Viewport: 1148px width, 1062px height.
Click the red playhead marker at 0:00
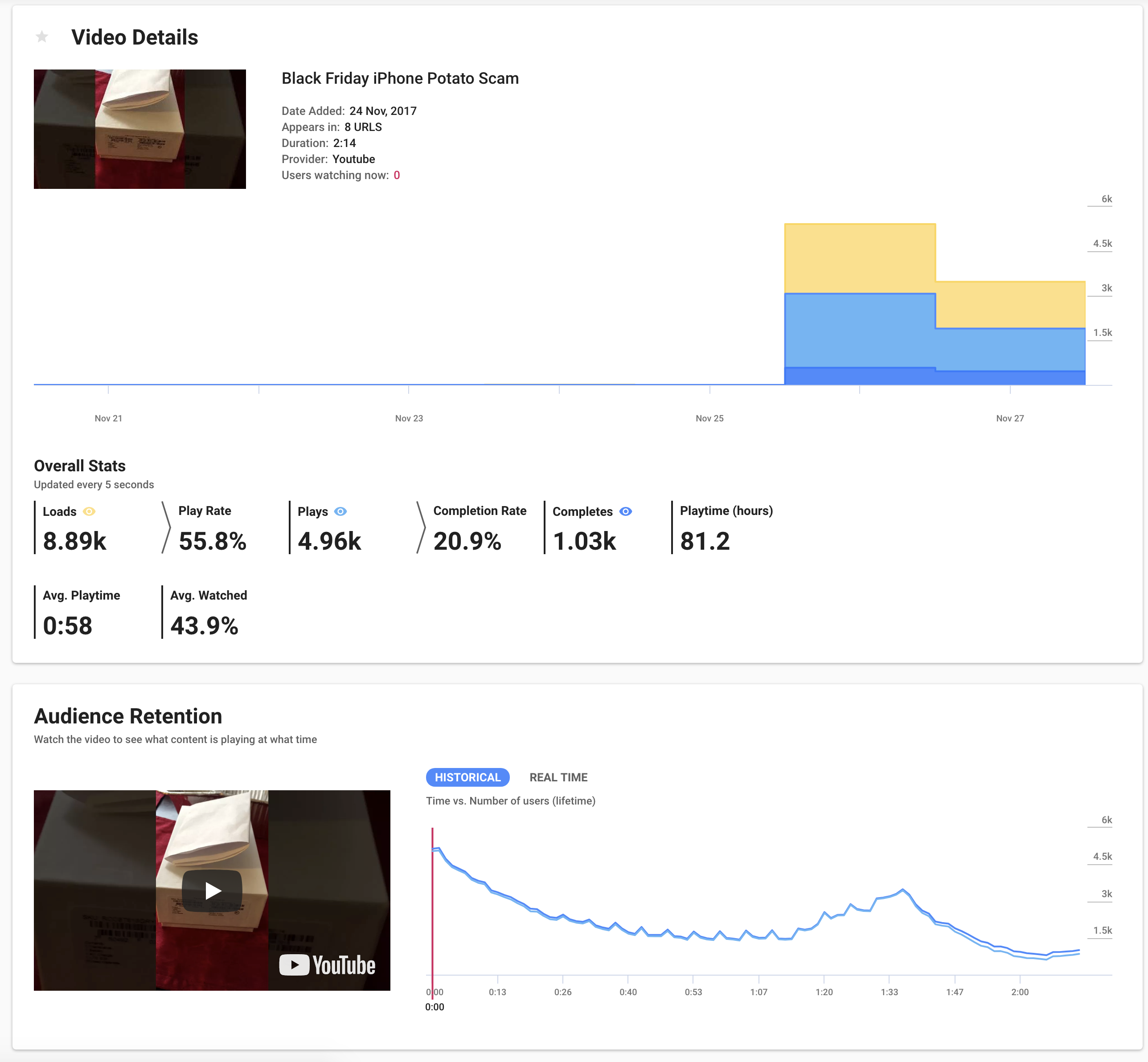[x=432, y=908]
